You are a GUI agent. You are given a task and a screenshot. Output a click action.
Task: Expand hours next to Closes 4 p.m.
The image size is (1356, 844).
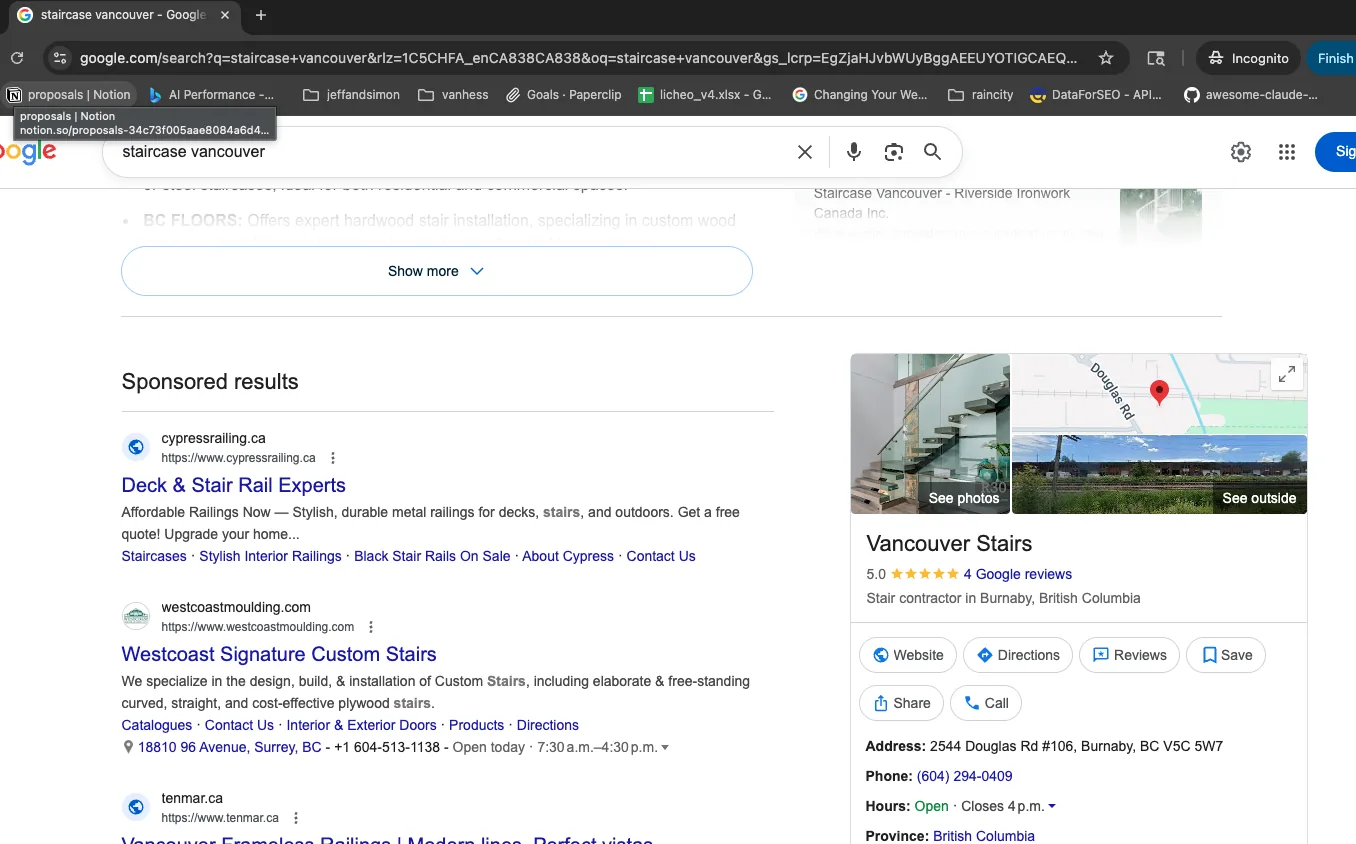[1051, 807]
